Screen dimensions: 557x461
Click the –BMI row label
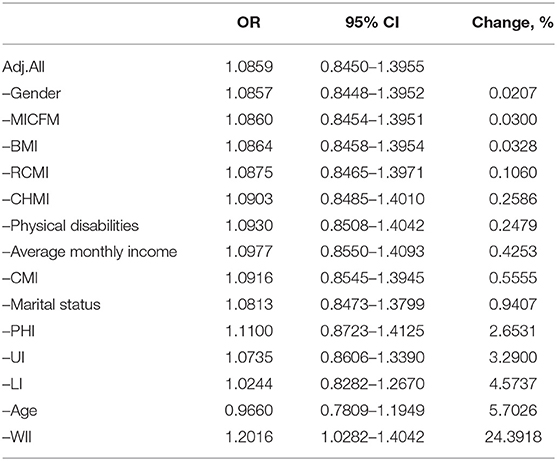coord(20,146)
